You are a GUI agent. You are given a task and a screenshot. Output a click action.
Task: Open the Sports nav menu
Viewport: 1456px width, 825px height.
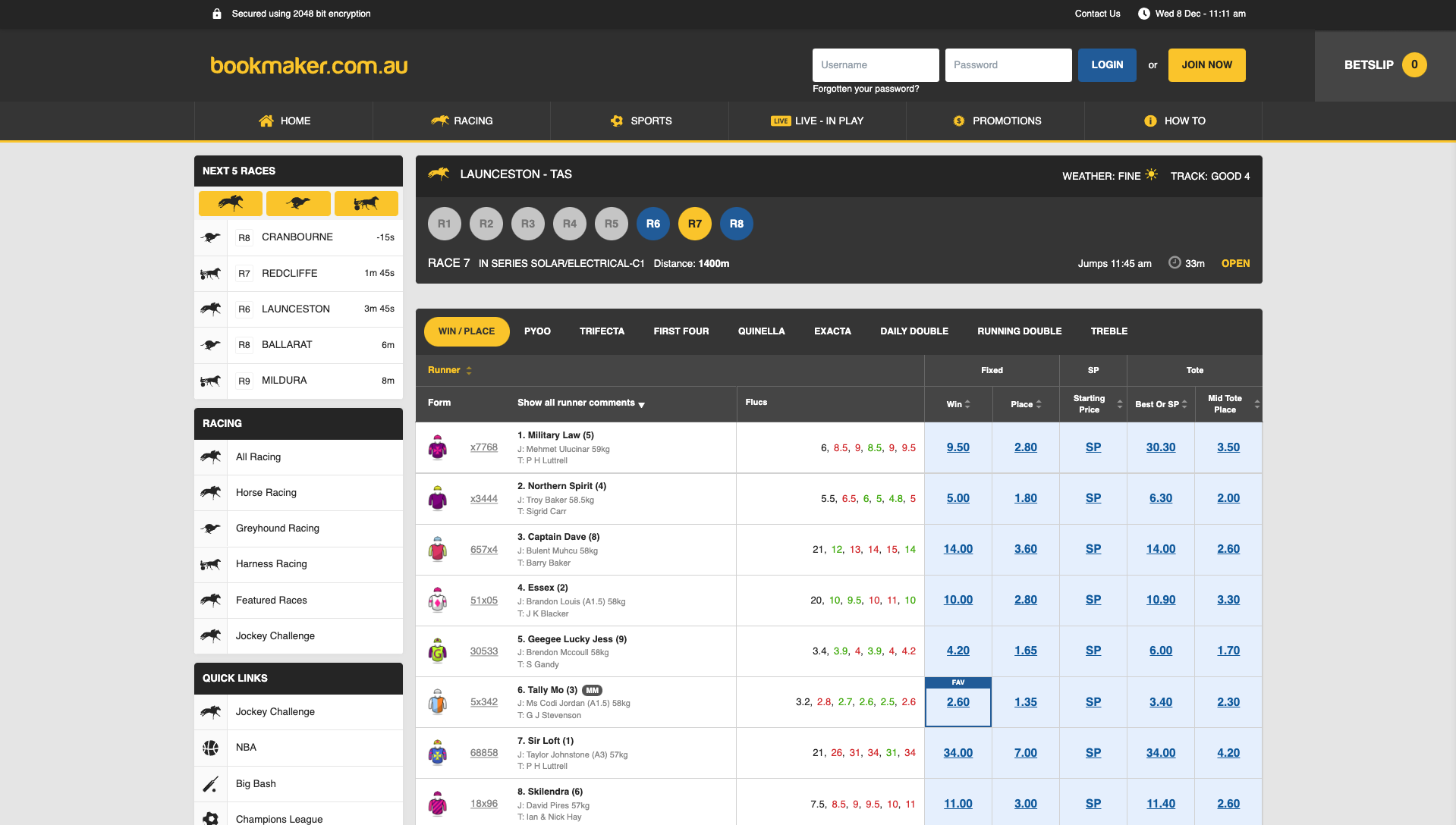[x=640, y=121]
